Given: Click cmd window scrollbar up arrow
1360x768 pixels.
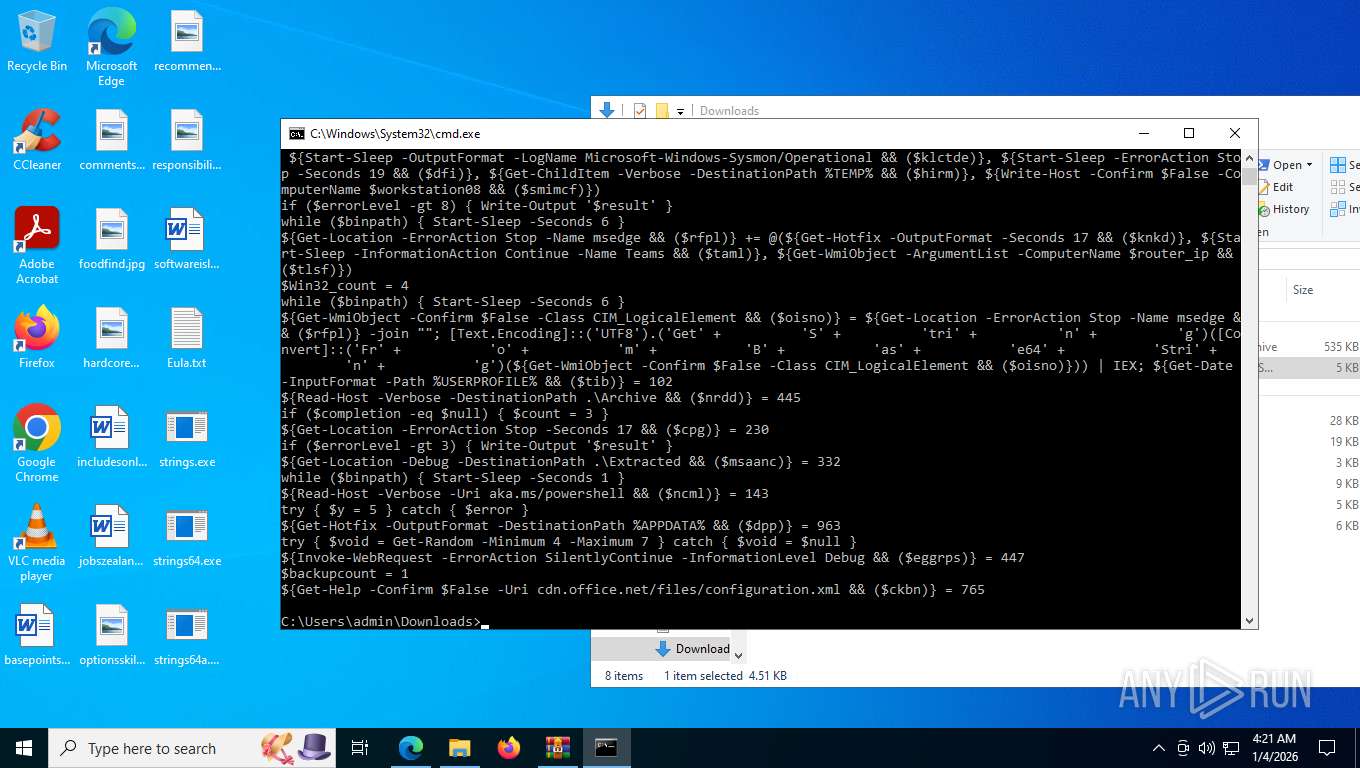Looking at the screenshot, I should click(1249, 158).
